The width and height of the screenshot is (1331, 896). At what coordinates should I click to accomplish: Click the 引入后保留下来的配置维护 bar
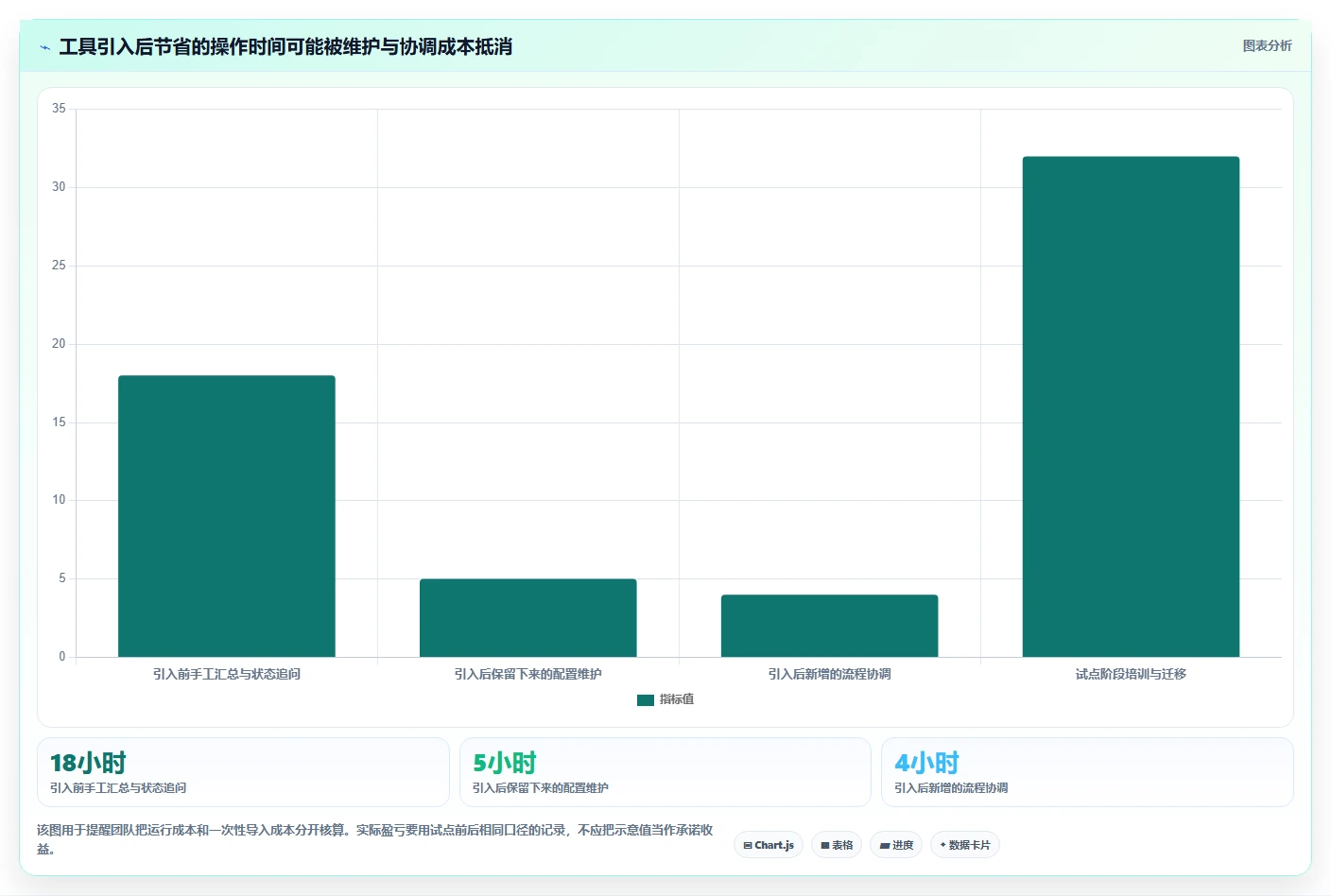(527, 617)
